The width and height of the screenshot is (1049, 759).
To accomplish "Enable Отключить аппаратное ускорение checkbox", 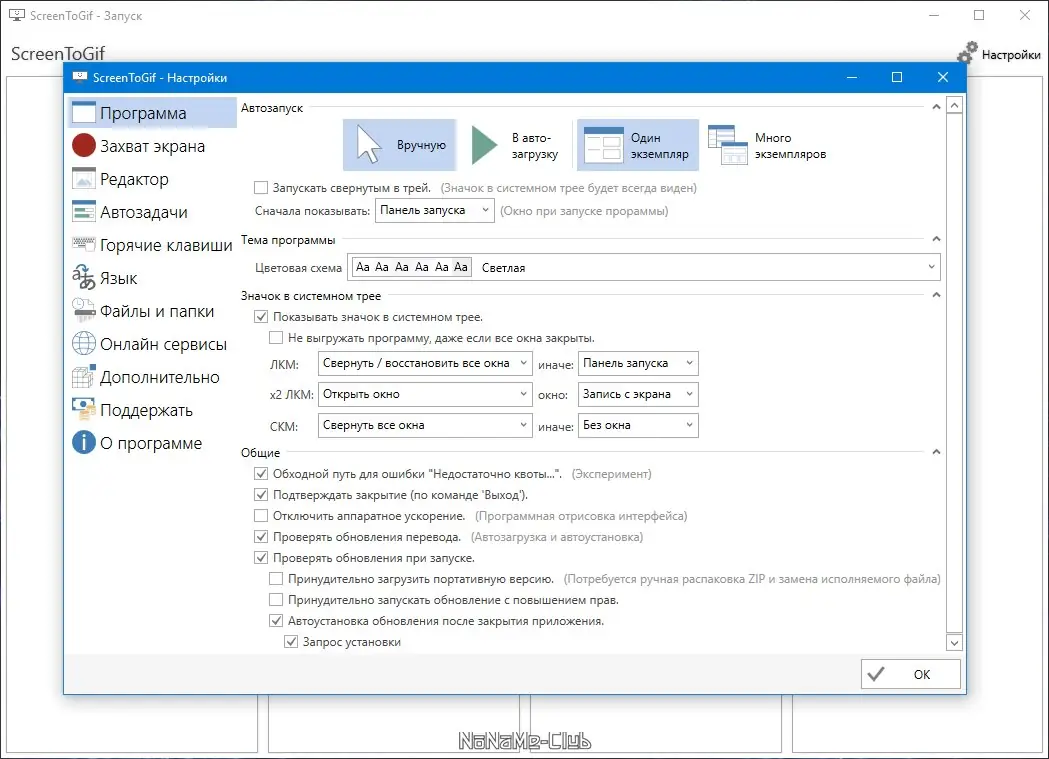I will pos(261,516).
